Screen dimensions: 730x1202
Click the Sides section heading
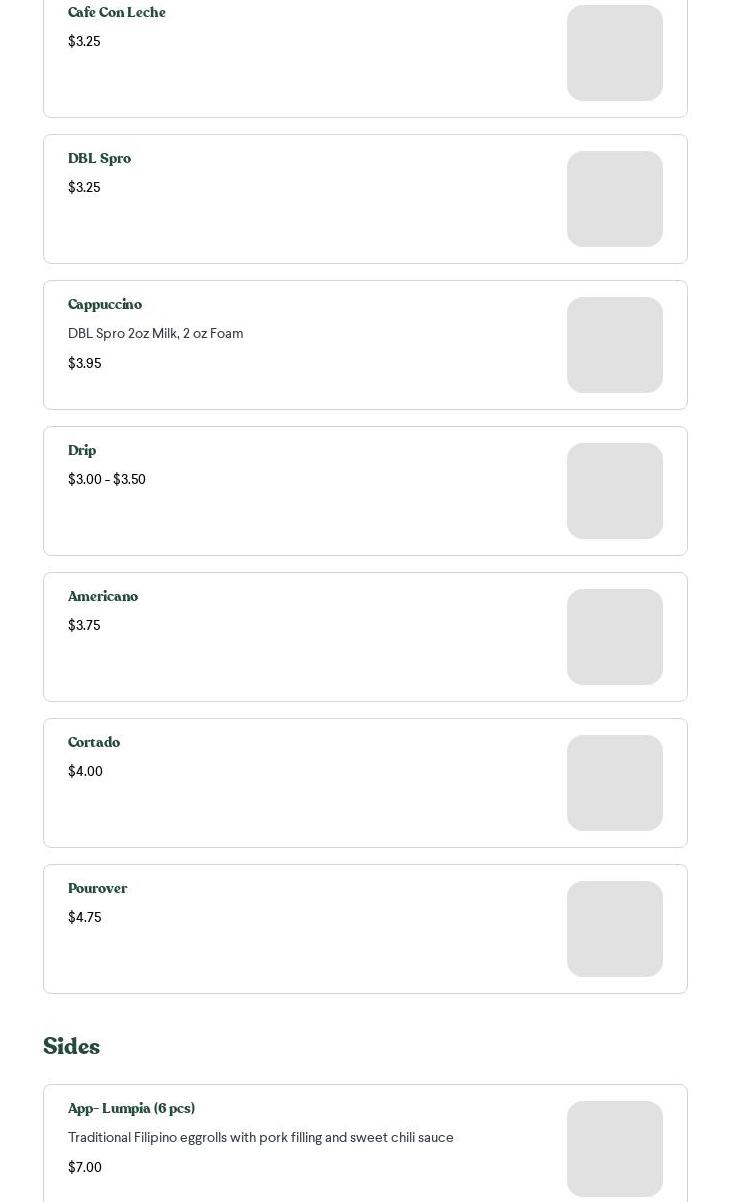[x=71, y=1047]
